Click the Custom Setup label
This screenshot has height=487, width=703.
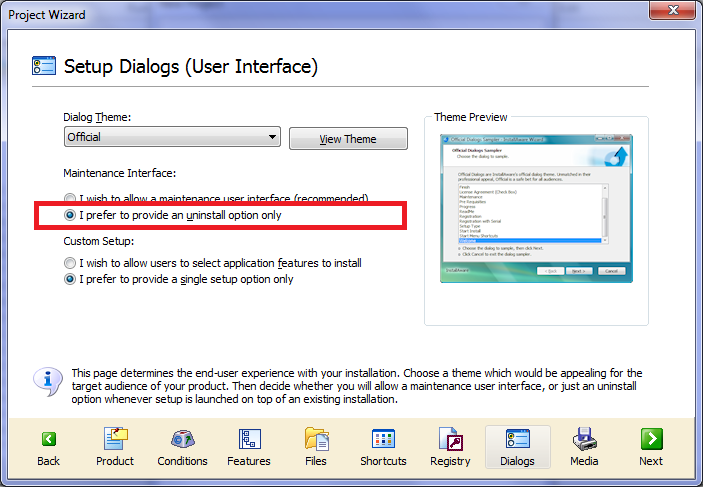coord(99,241)
